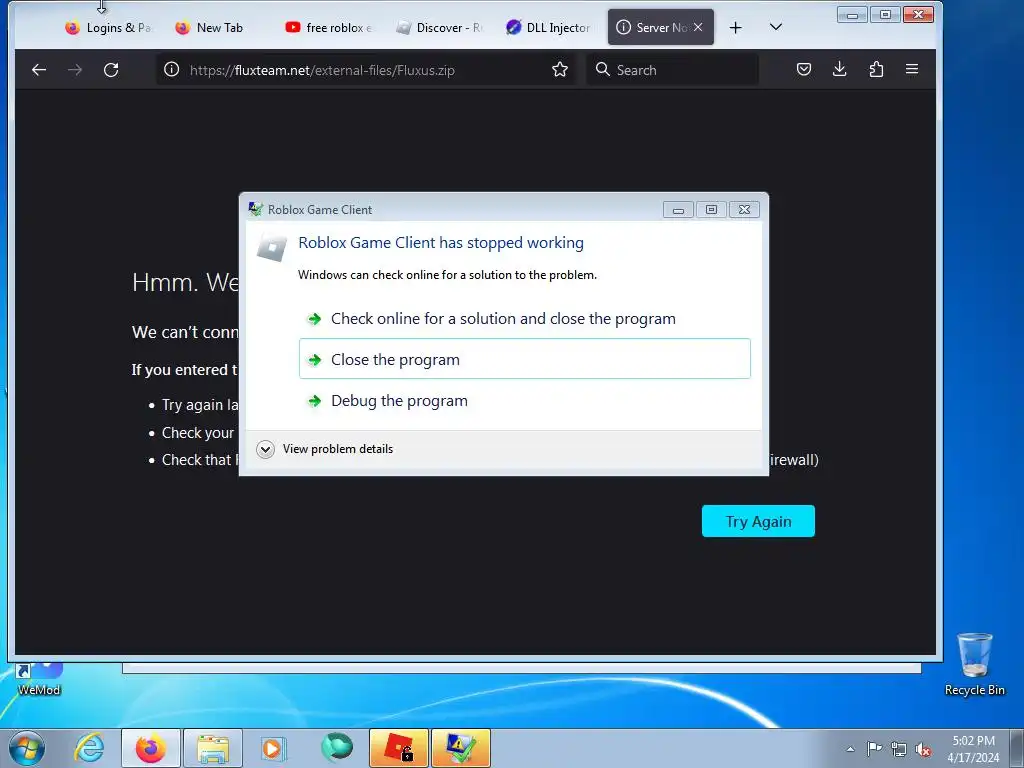Choose Close the program option
This screenshot has height=768, width=1024.
524,359
